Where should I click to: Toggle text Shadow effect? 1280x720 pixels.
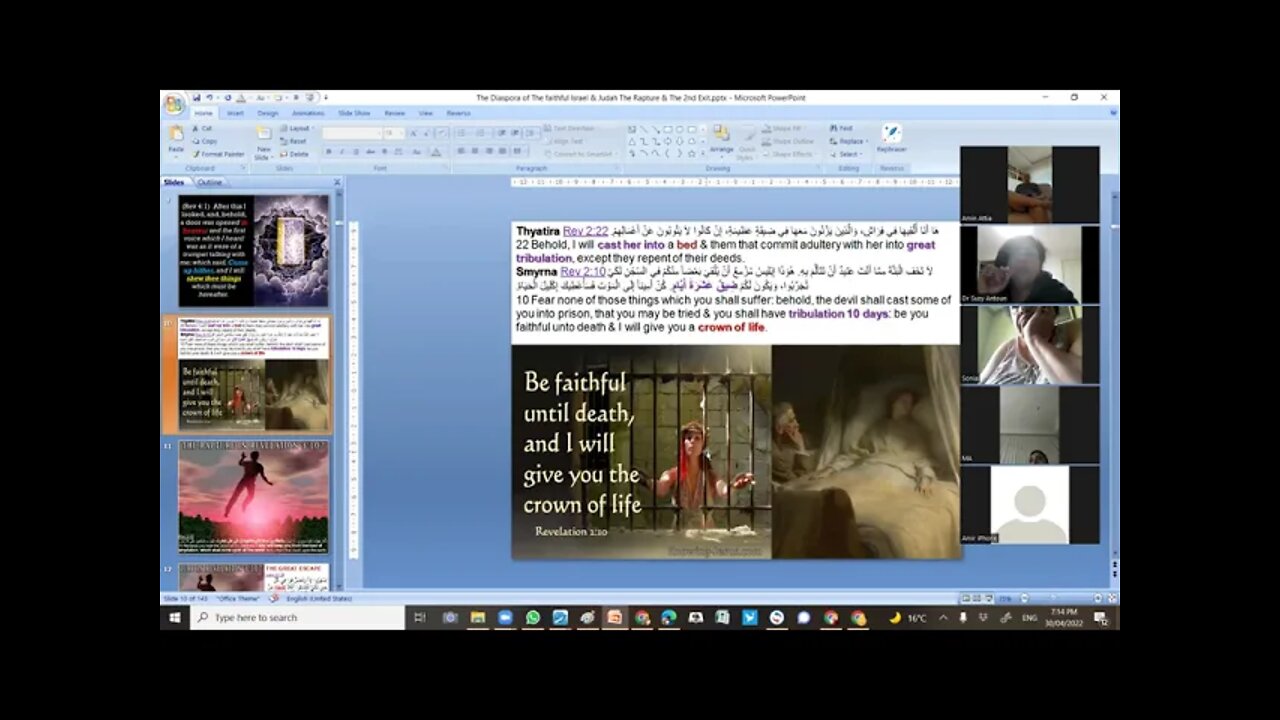coord(384,152)
